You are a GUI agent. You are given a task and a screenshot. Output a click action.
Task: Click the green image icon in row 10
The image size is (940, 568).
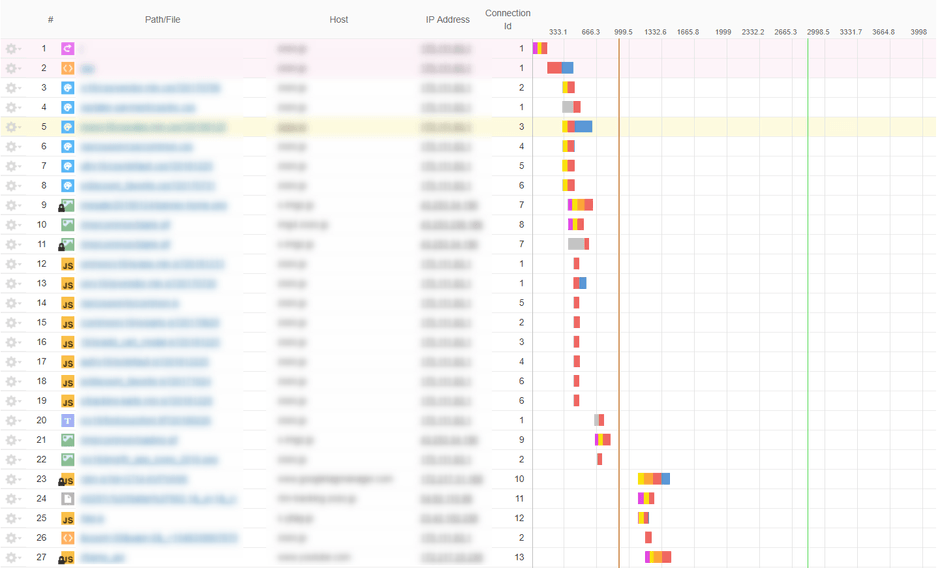pyautogui.click(x=68, y=225)
